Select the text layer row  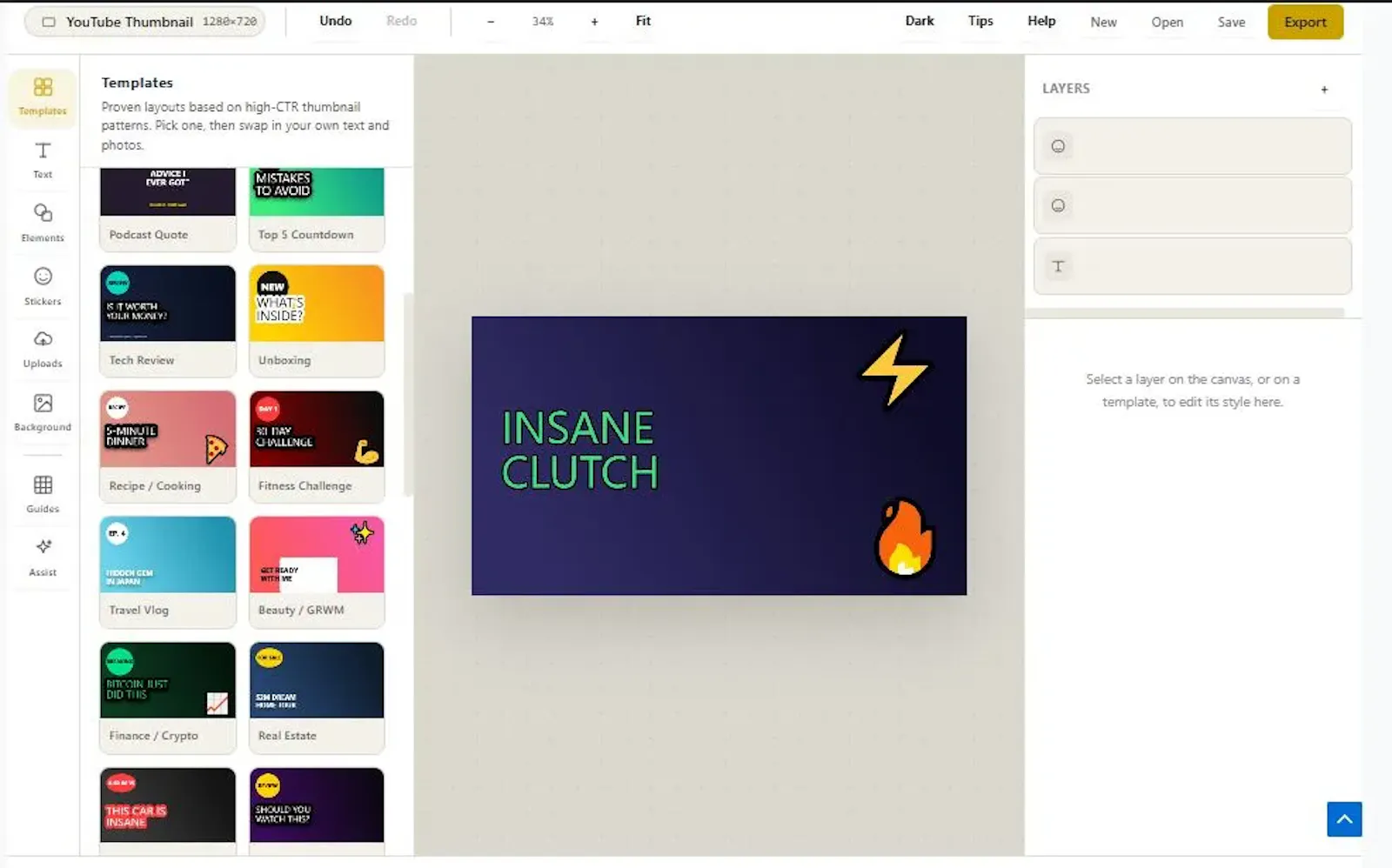point(1192,266)
